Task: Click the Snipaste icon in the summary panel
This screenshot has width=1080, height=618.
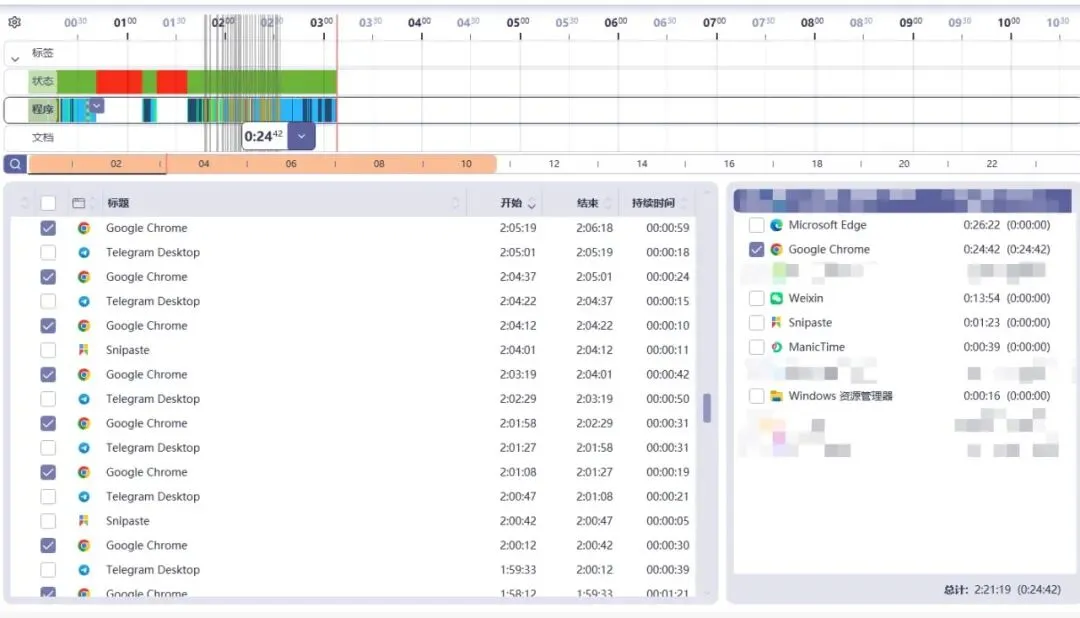Action: [x=776, y=322]
